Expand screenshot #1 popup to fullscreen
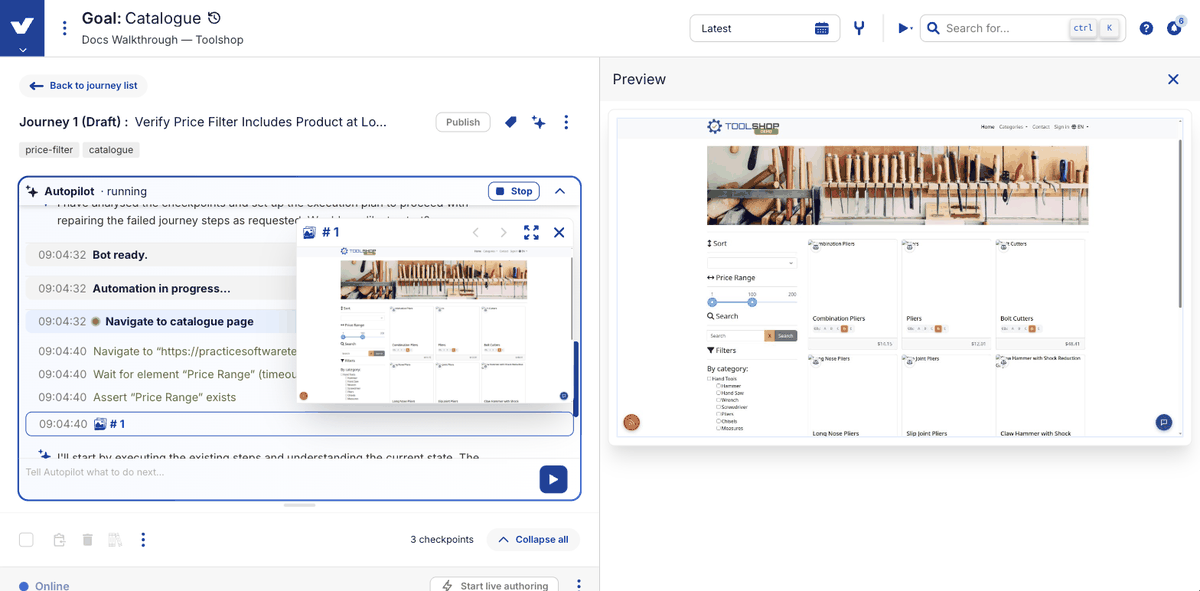The image size is (1200, 591). point(531,232)
